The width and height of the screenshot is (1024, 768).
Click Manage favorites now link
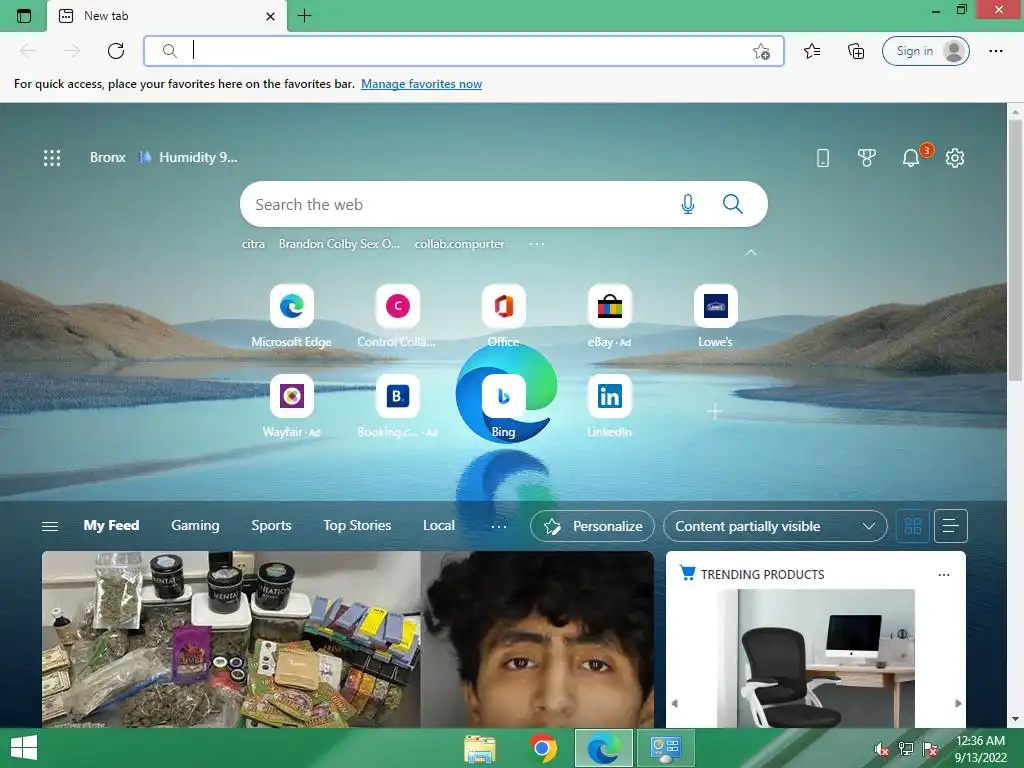click(x=421, y=84)
